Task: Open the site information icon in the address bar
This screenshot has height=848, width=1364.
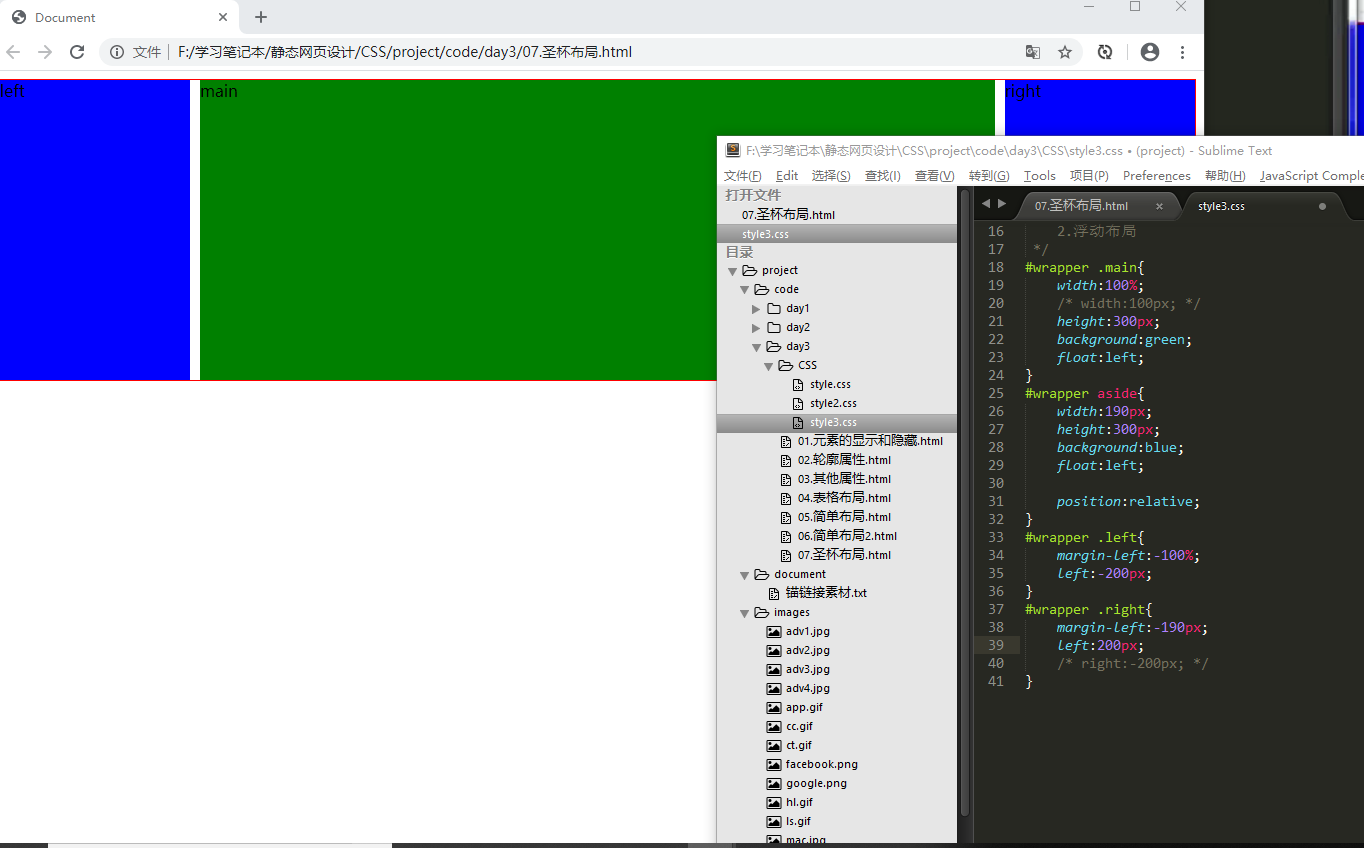Action: 117,52
